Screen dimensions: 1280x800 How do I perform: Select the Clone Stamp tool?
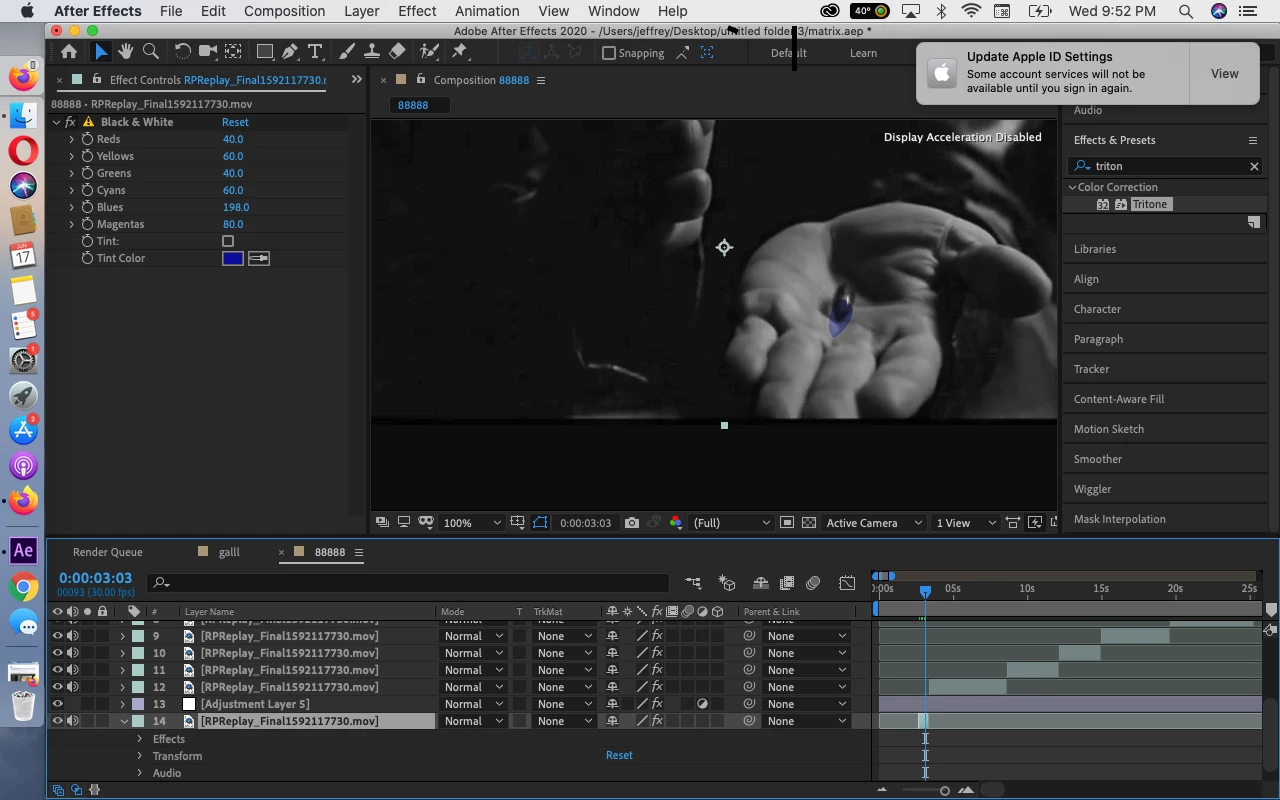tap(371, 52)
